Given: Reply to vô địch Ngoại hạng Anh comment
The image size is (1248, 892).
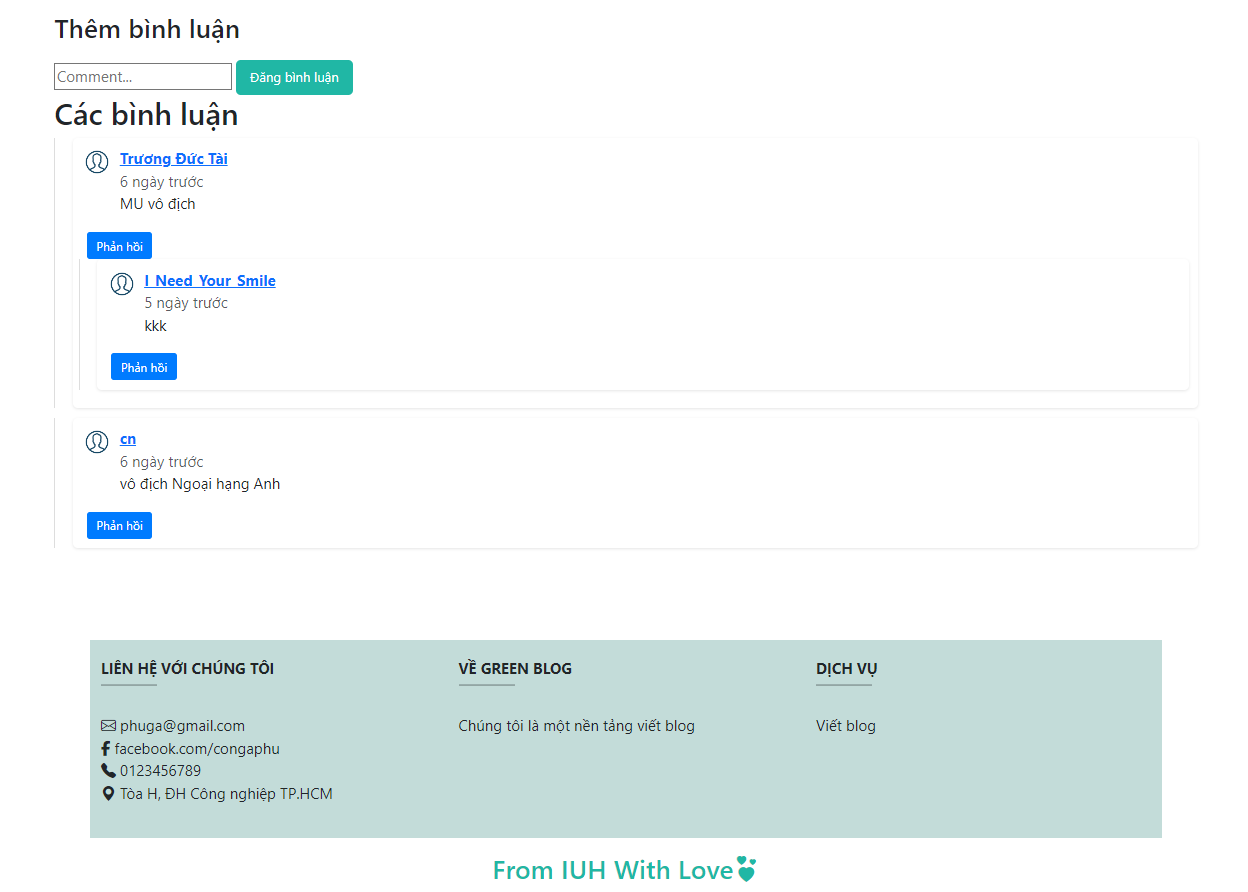Looking at the screenshot, I should 119,526.
